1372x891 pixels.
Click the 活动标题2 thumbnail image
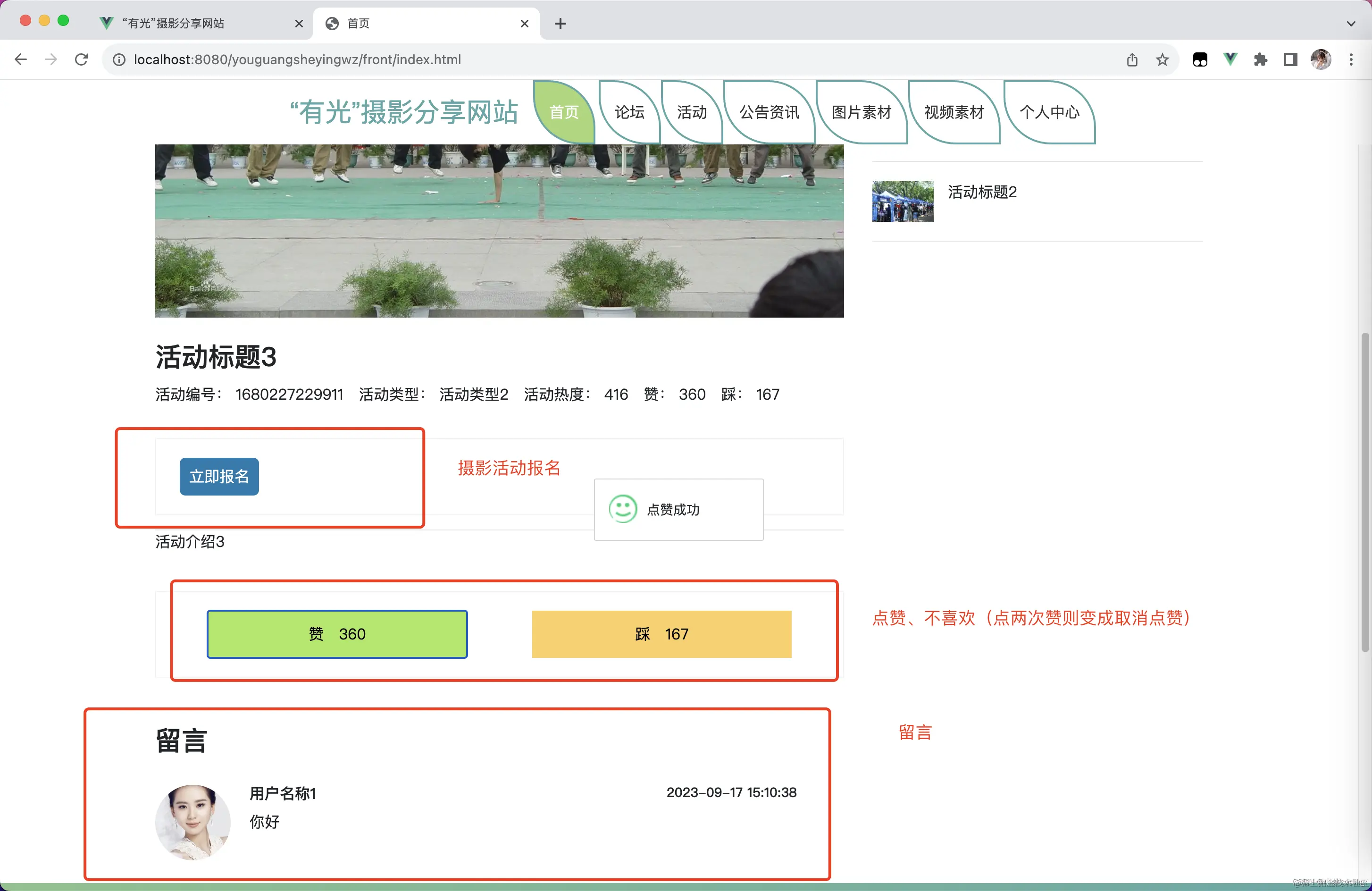tap(903, 201)
